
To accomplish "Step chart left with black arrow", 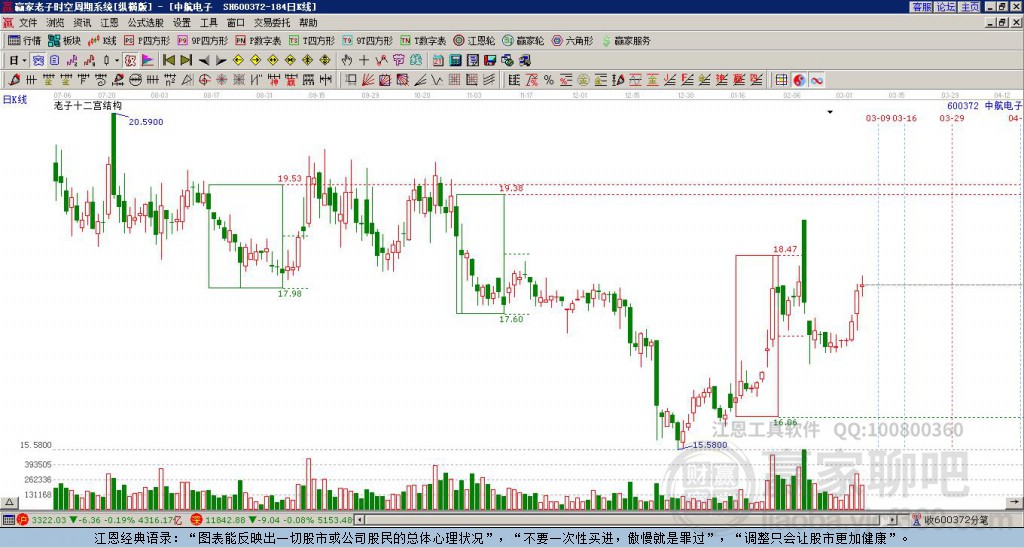I will [x=204, y=61].
